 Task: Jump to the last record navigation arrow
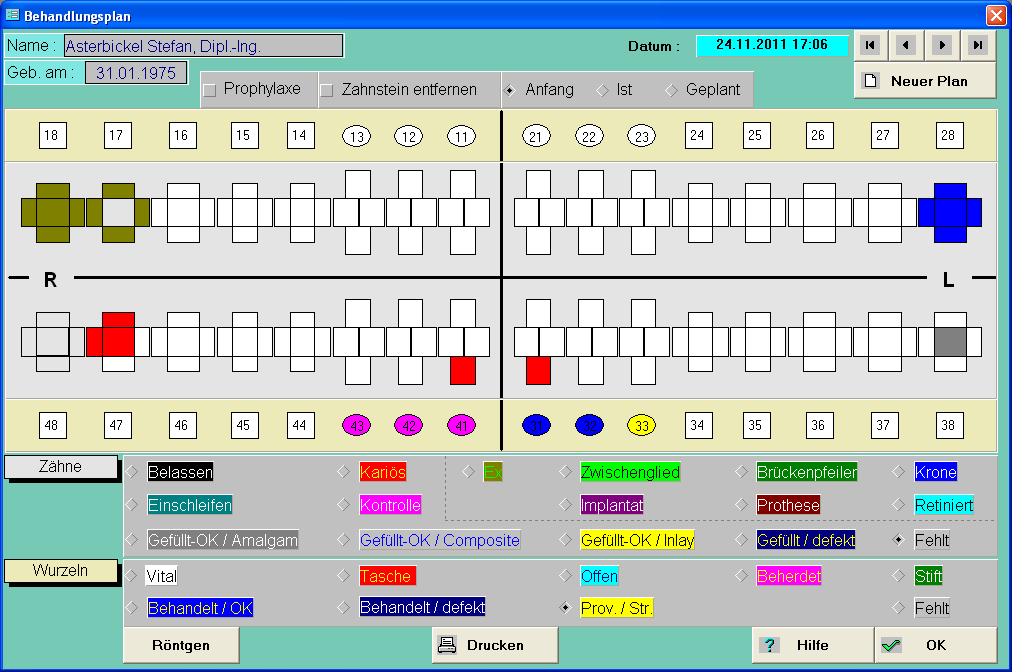(x=978, y=45)
